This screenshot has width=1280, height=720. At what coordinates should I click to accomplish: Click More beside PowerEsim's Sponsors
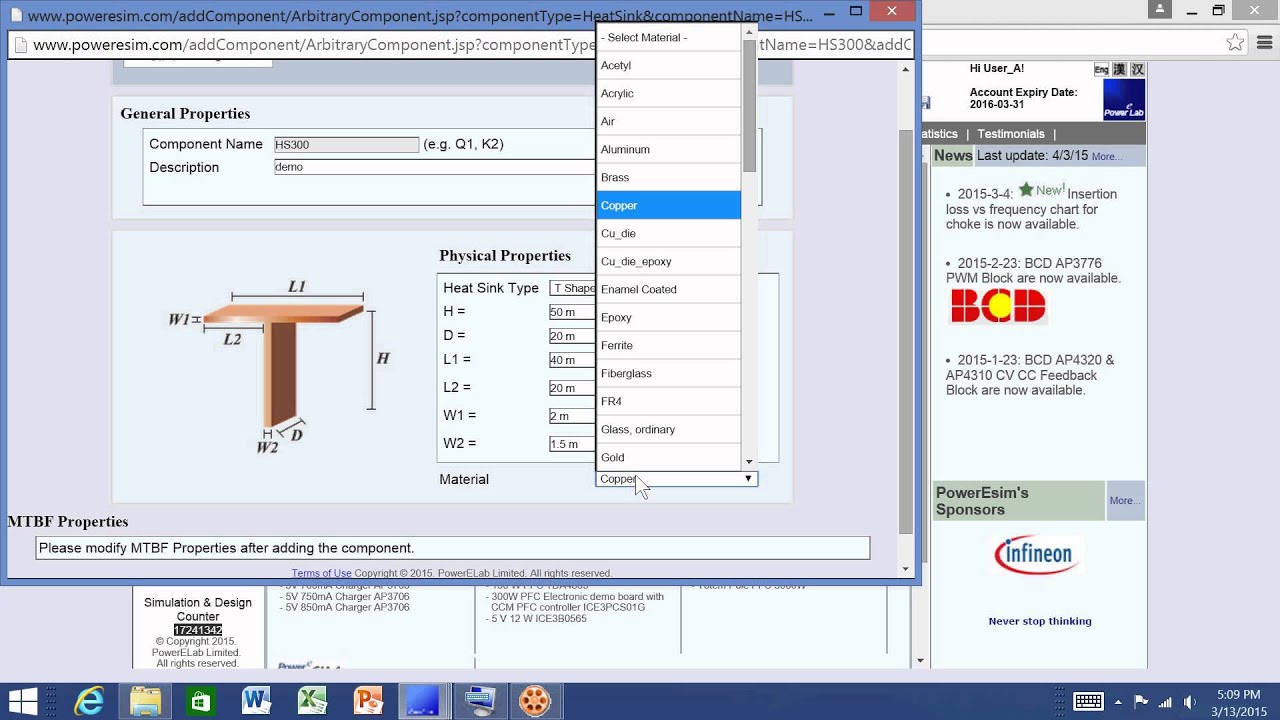1123,501
